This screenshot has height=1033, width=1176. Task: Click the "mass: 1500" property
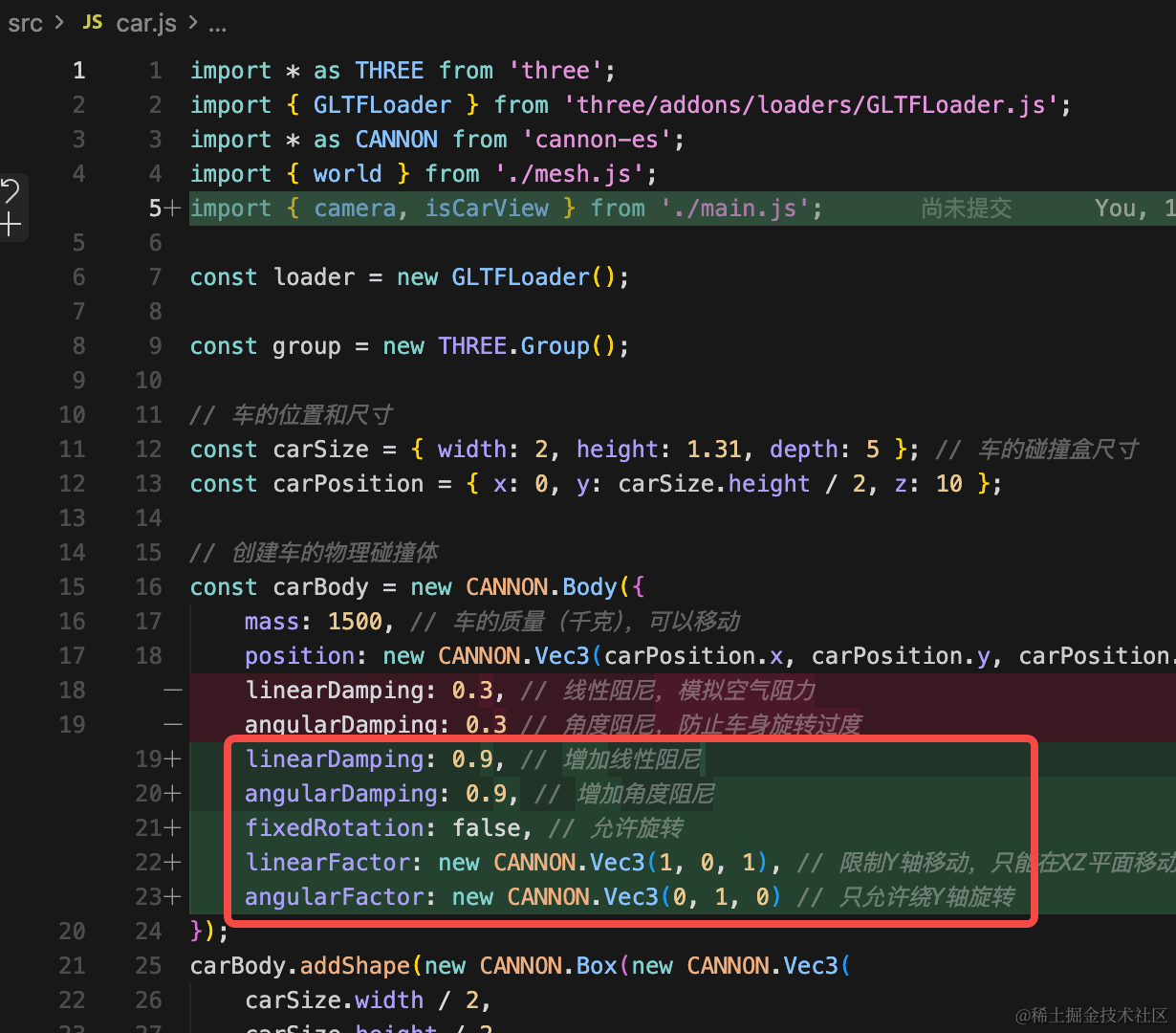(313, 622)
